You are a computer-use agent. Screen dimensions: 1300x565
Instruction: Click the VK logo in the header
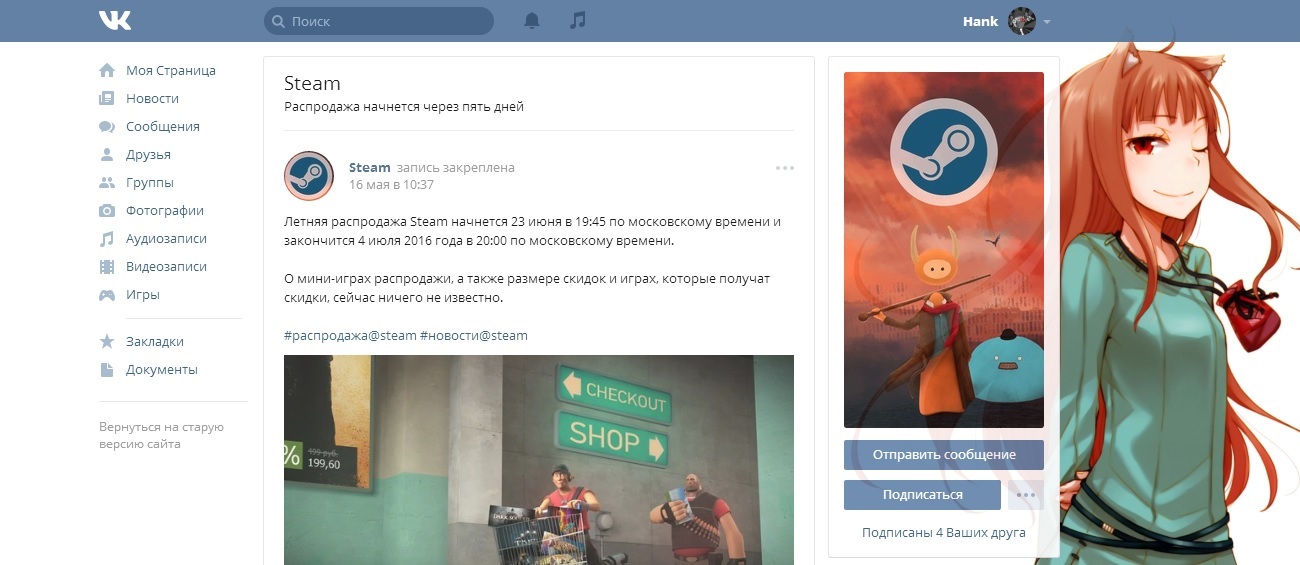click(x=115, y=20)
